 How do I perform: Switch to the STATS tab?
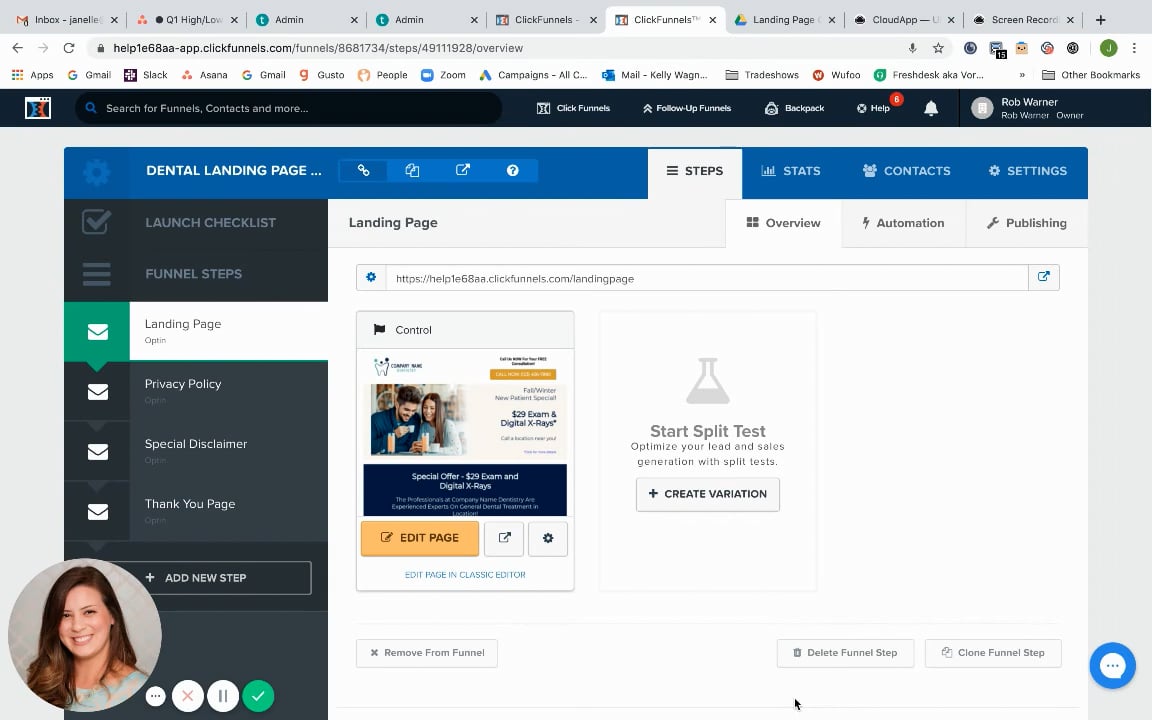[x=791, y=171]
